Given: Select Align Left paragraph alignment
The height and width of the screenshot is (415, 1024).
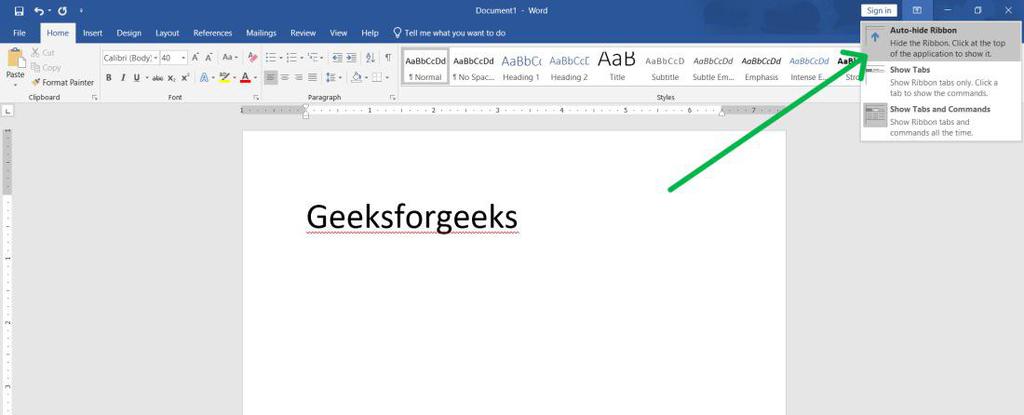Looking at the screenshot, I should coord(270,78).
